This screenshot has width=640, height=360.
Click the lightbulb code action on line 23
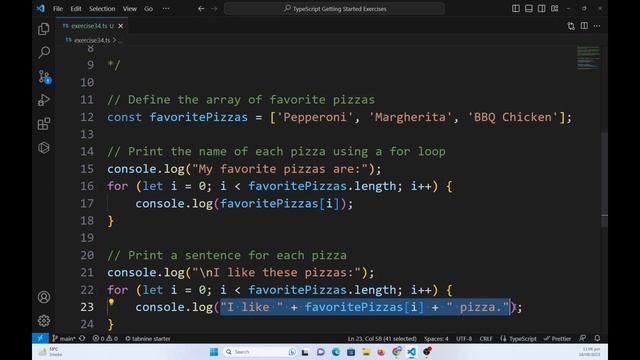pyautogui.click(x=111, y=302)
